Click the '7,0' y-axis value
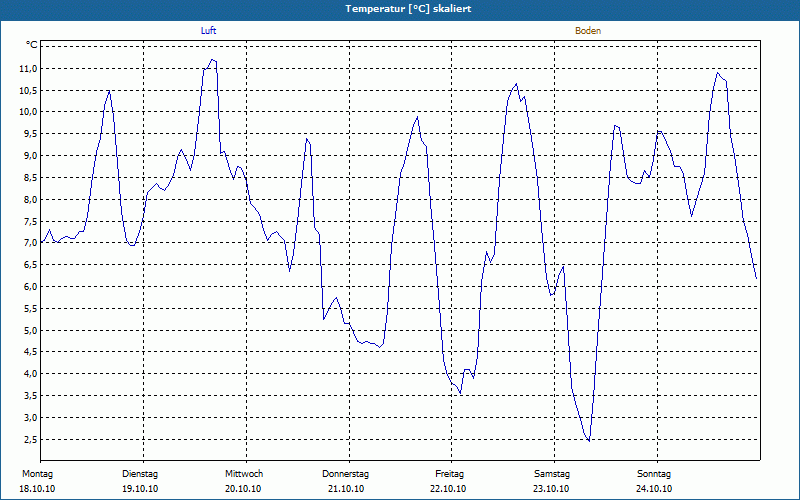This screenshot has height=500, width=800. tap(30, 243)
